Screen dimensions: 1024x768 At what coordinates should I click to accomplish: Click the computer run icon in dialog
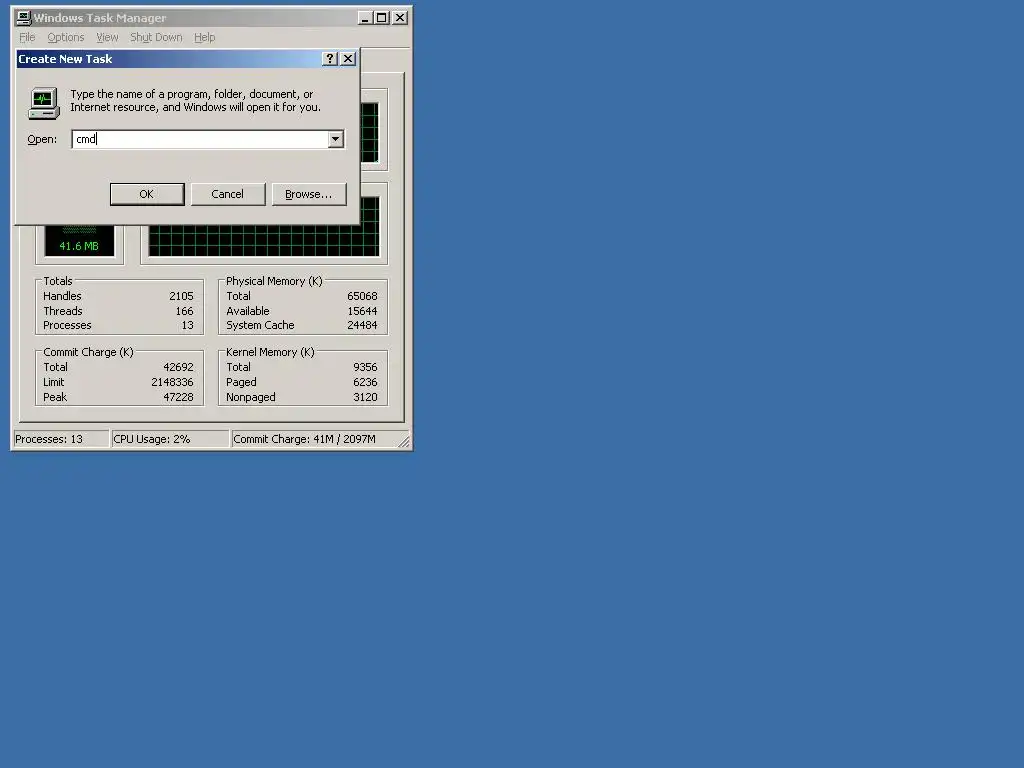coord(44,103)
